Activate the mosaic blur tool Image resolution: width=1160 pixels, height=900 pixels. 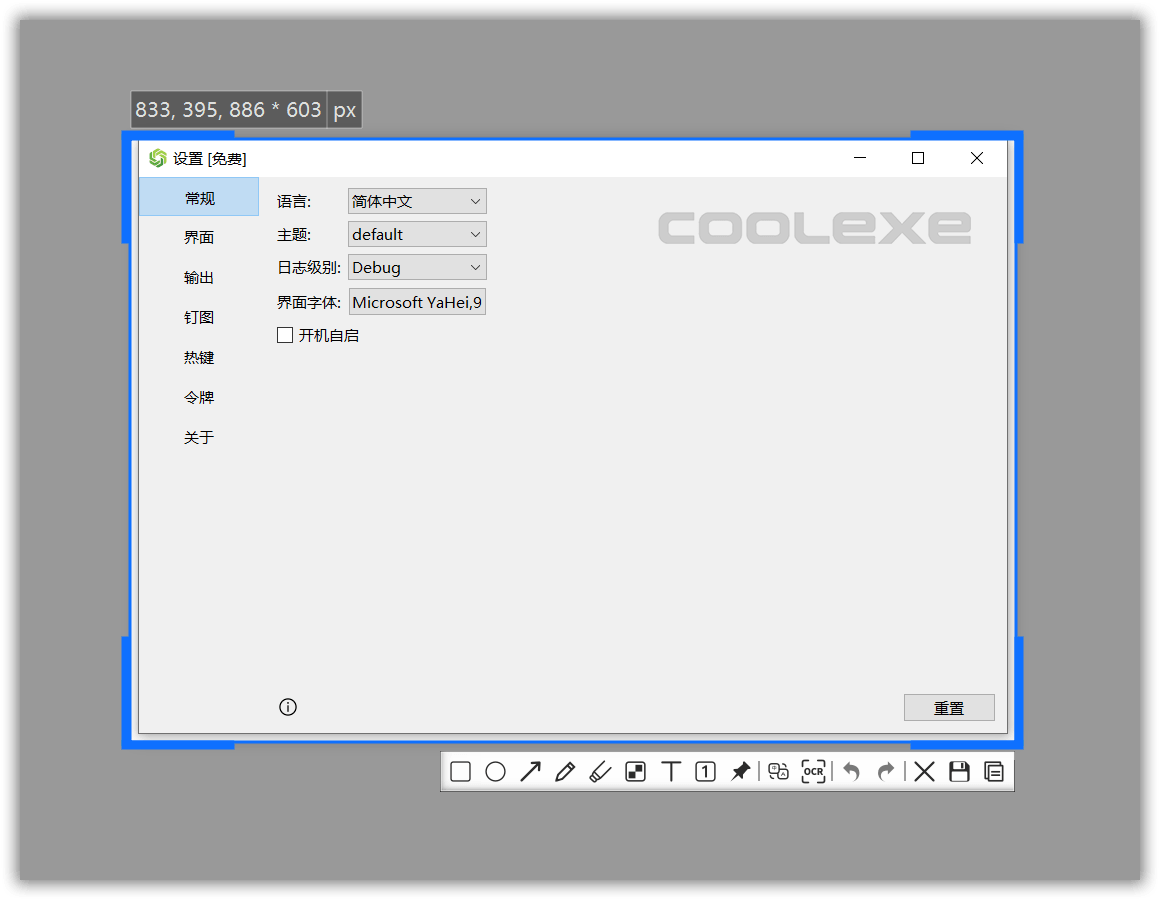coord(636,771)
